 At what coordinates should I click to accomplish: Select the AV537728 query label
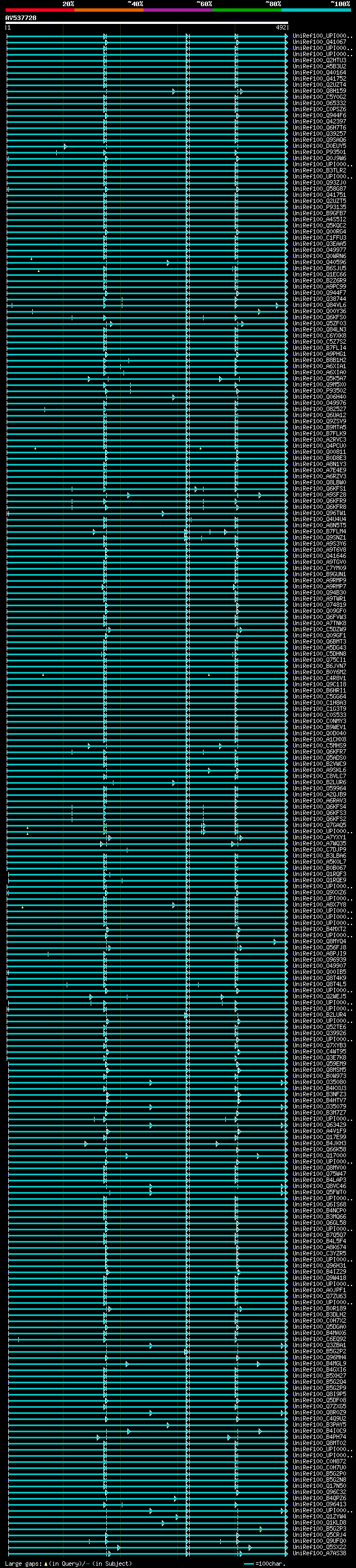(21, 18)
